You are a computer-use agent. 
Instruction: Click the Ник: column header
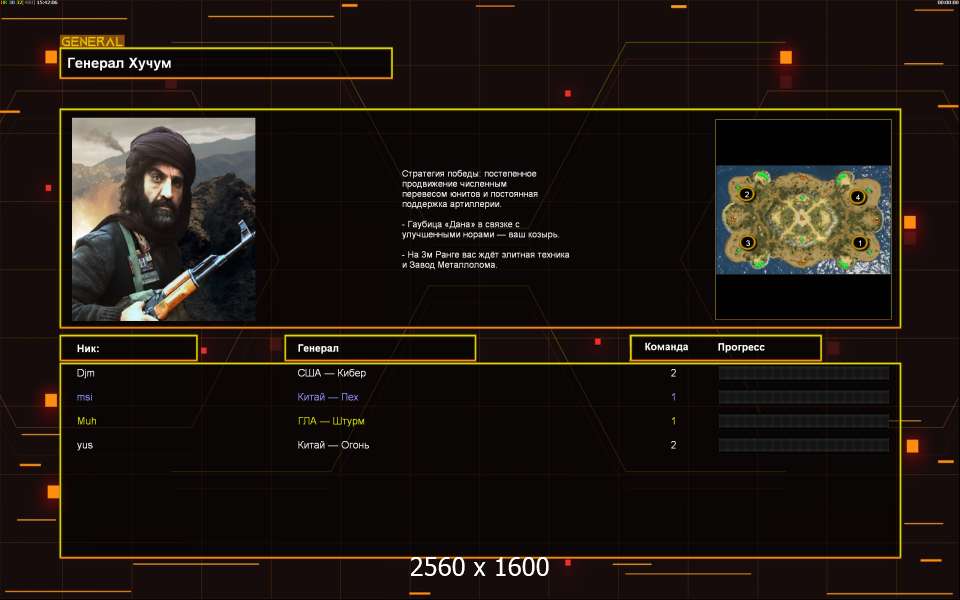(128, 348)
